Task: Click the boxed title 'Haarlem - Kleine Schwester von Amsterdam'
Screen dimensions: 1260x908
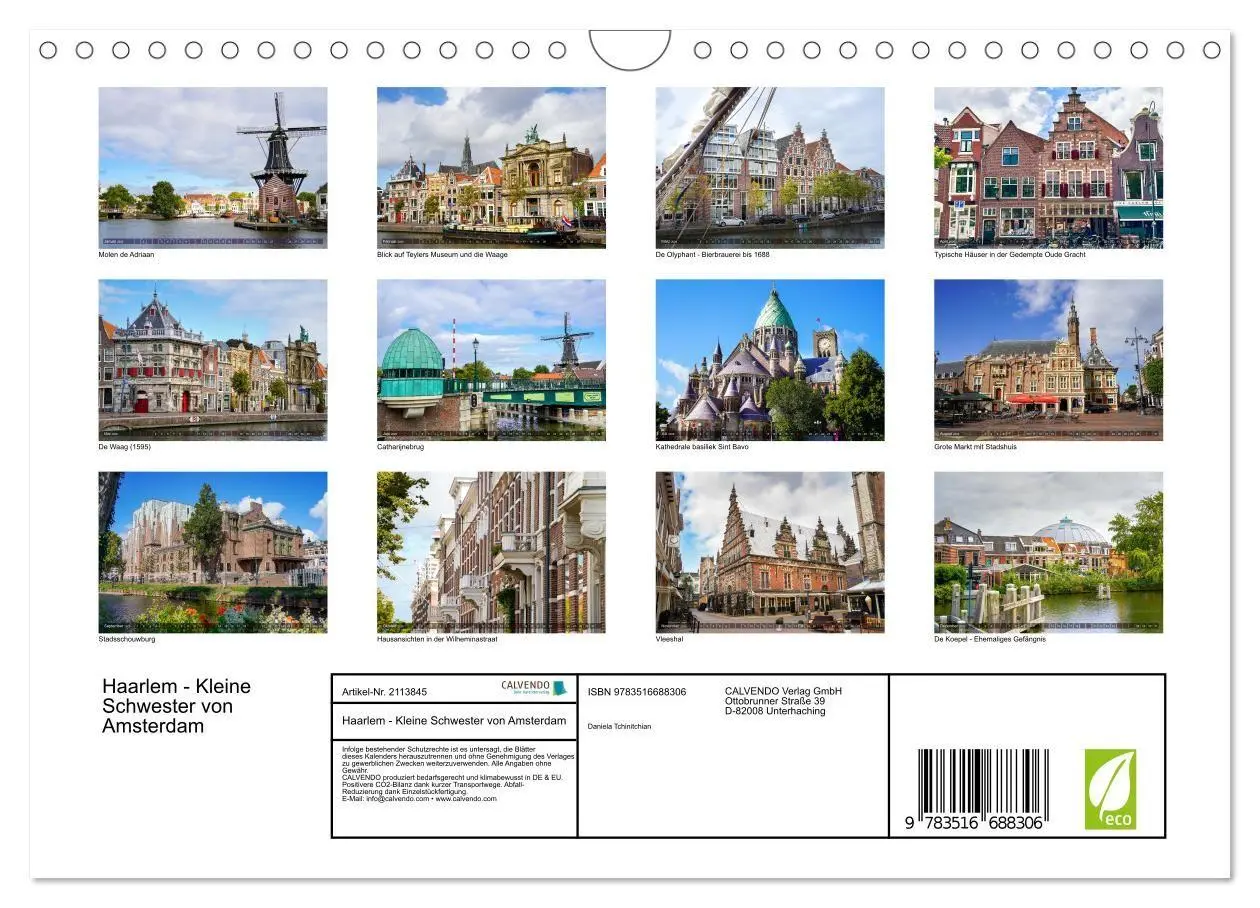Action: pyautogui.click(x=454, y=720)
